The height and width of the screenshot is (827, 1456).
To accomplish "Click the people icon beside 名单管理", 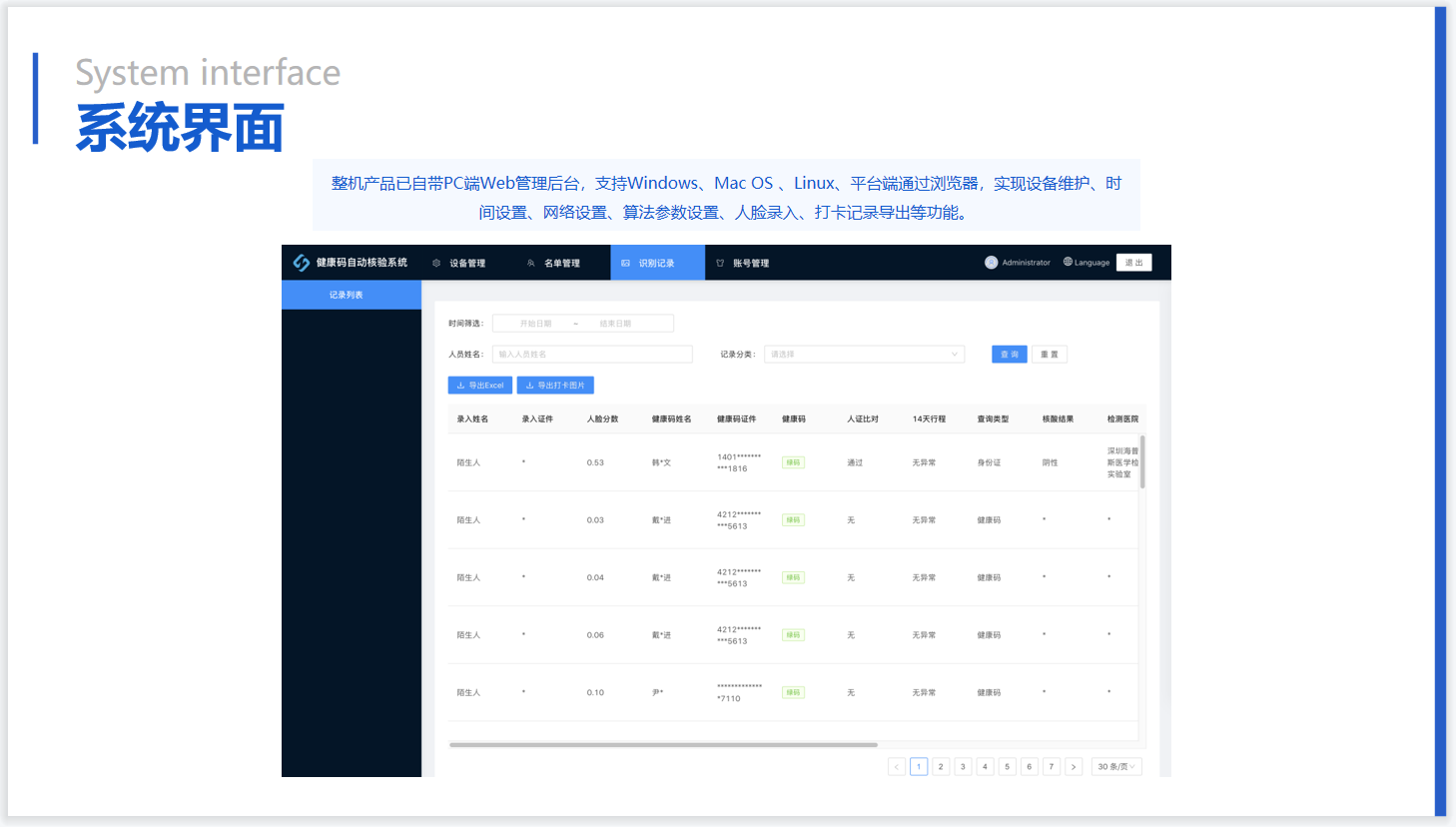I will [x=531, y=264].
